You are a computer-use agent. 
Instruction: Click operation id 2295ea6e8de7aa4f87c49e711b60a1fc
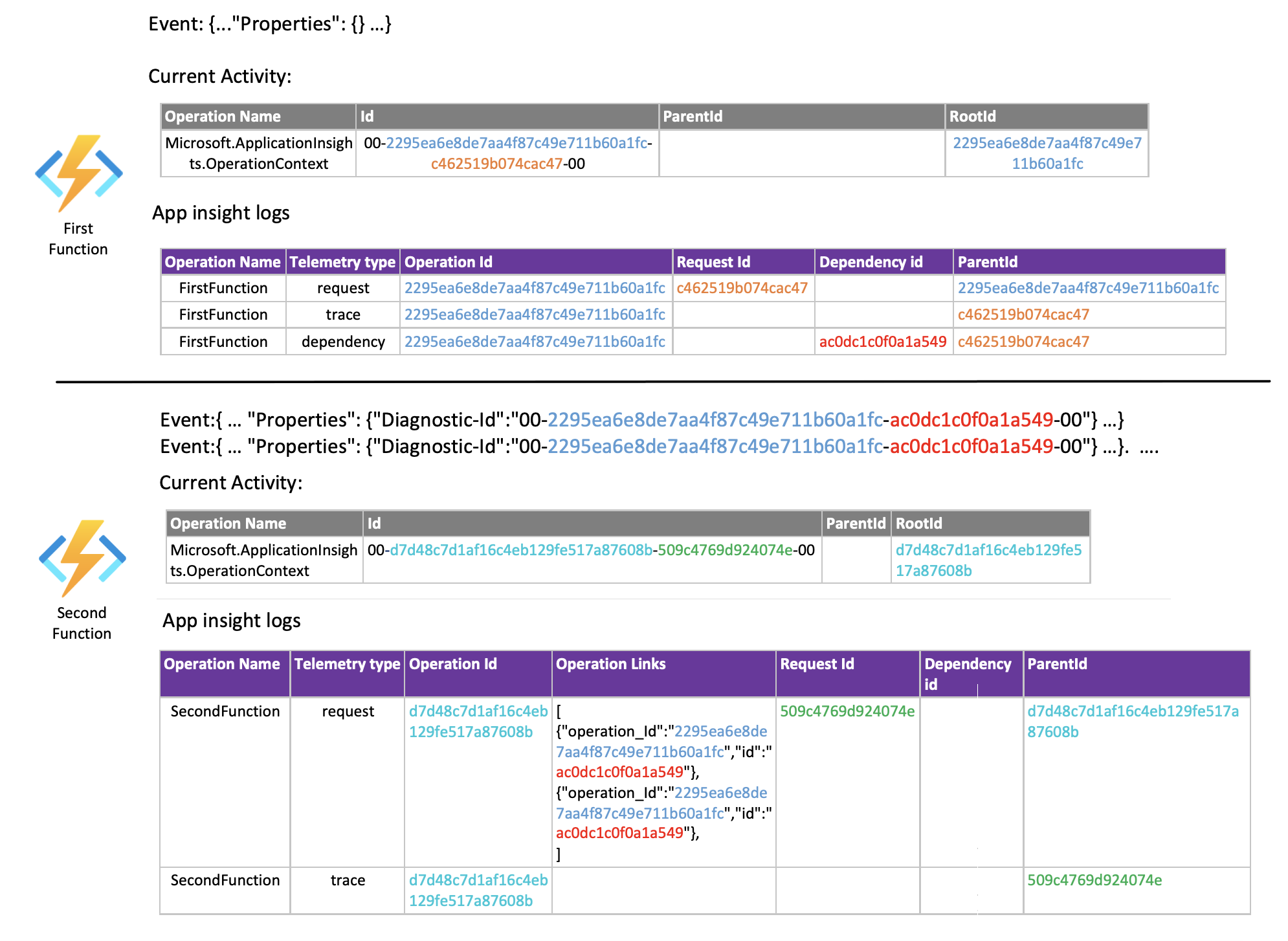(x=536, y=287)
